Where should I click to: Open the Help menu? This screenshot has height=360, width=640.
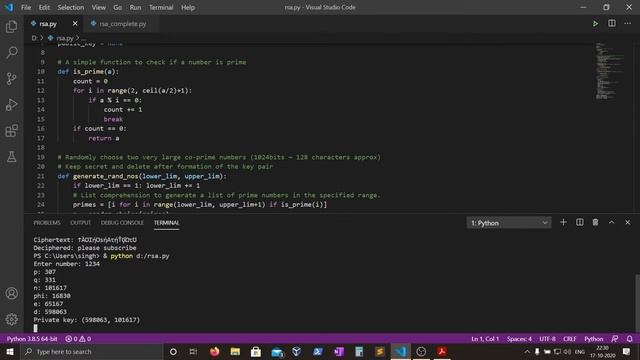[x=188, y=7]
